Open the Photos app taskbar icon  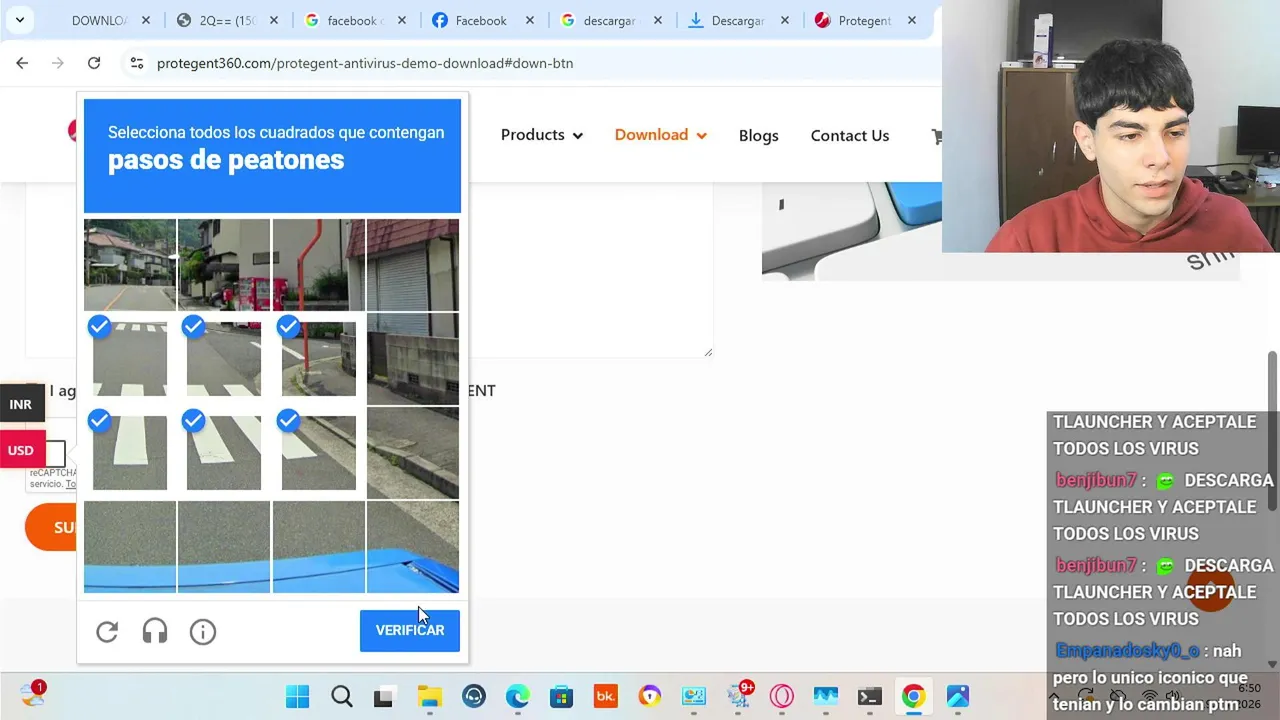(x=957, y=696)
